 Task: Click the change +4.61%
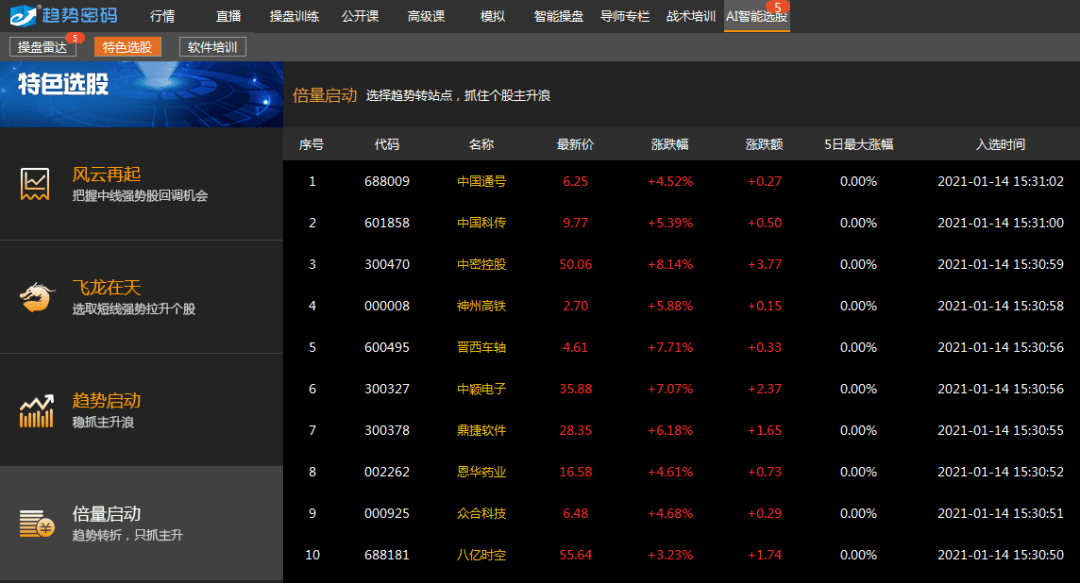[670, 471]
